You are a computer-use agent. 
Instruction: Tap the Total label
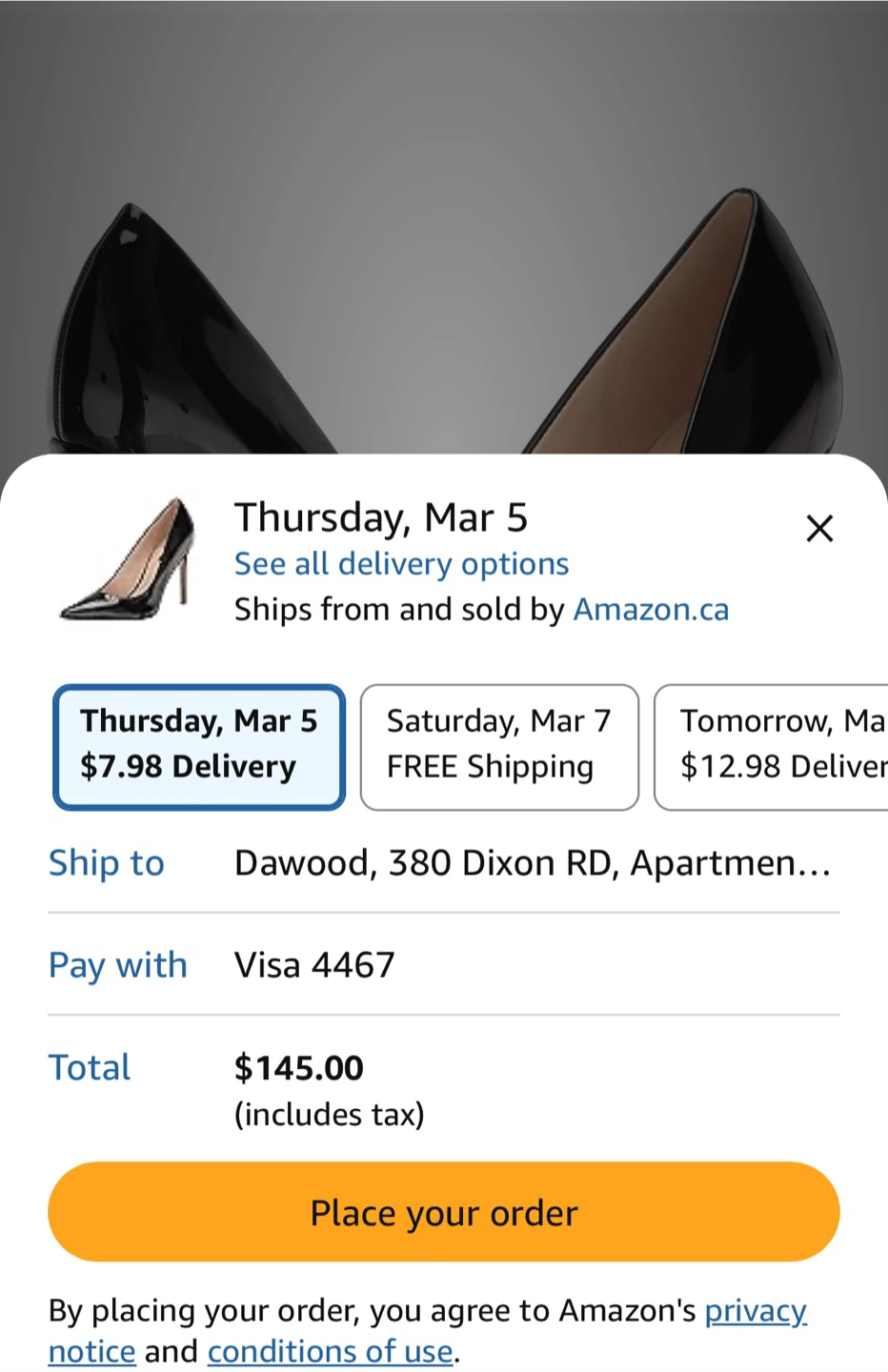point(90,1068)
